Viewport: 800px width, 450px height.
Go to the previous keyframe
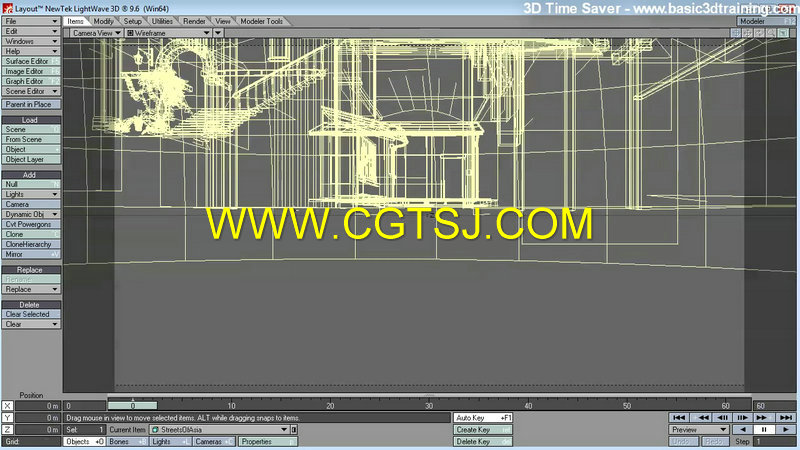pyautogui.click(x=703, y=417)
